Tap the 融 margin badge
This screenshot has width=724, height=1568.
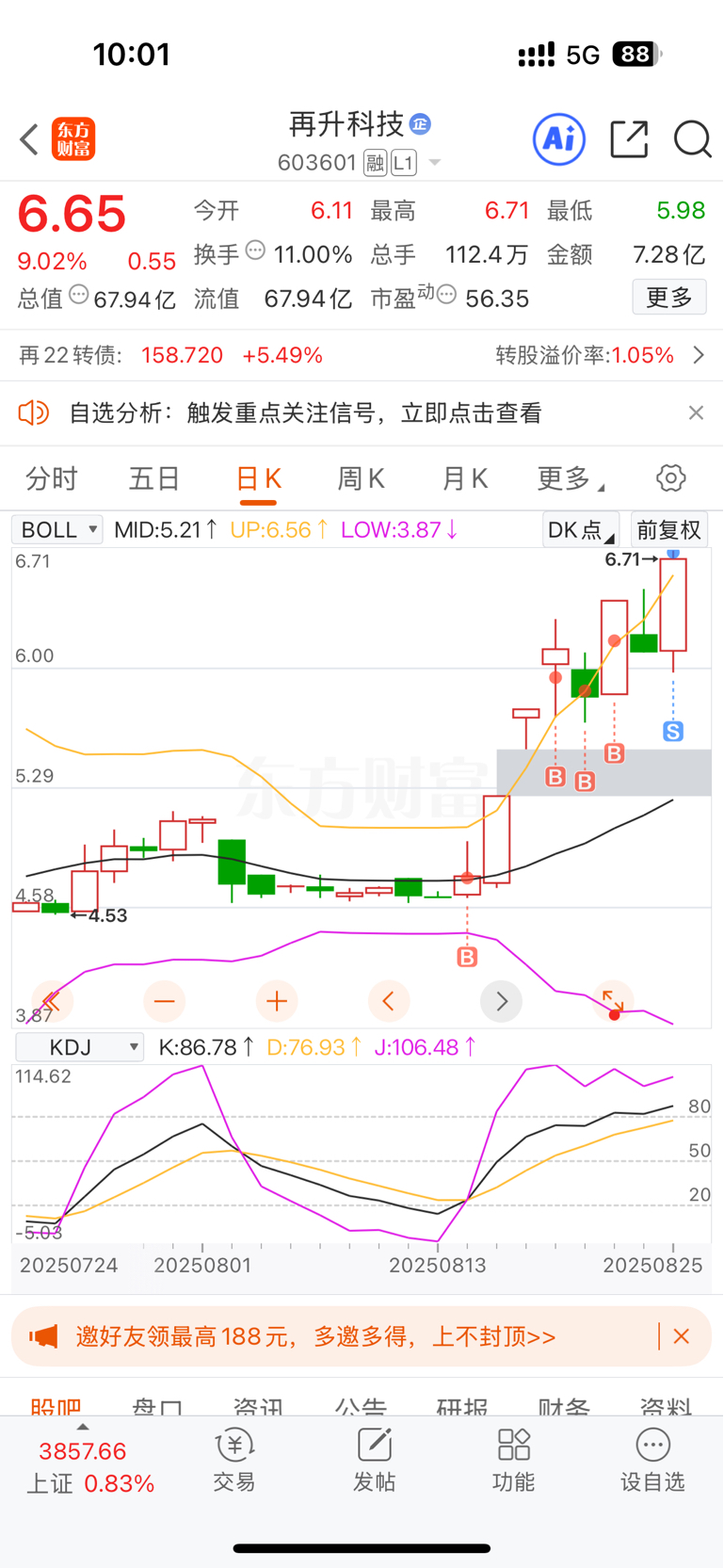[x=375, y=163]
